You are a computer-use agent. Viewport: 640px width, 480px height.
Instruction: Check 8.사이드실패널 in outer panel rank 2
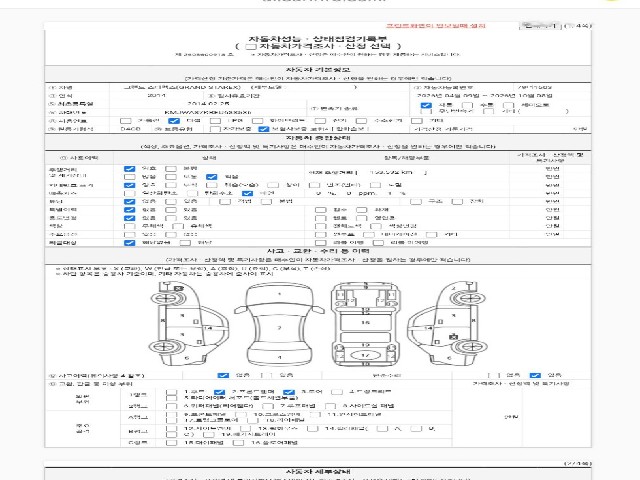(330, 406)
